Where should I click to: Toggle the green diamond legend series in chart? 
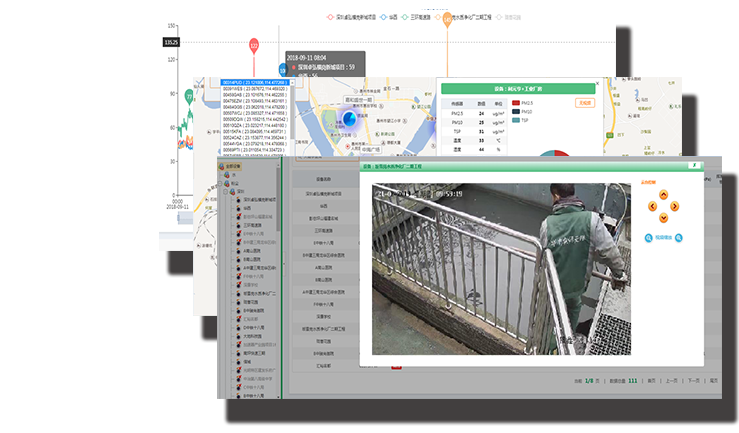[x=405, y=17]
